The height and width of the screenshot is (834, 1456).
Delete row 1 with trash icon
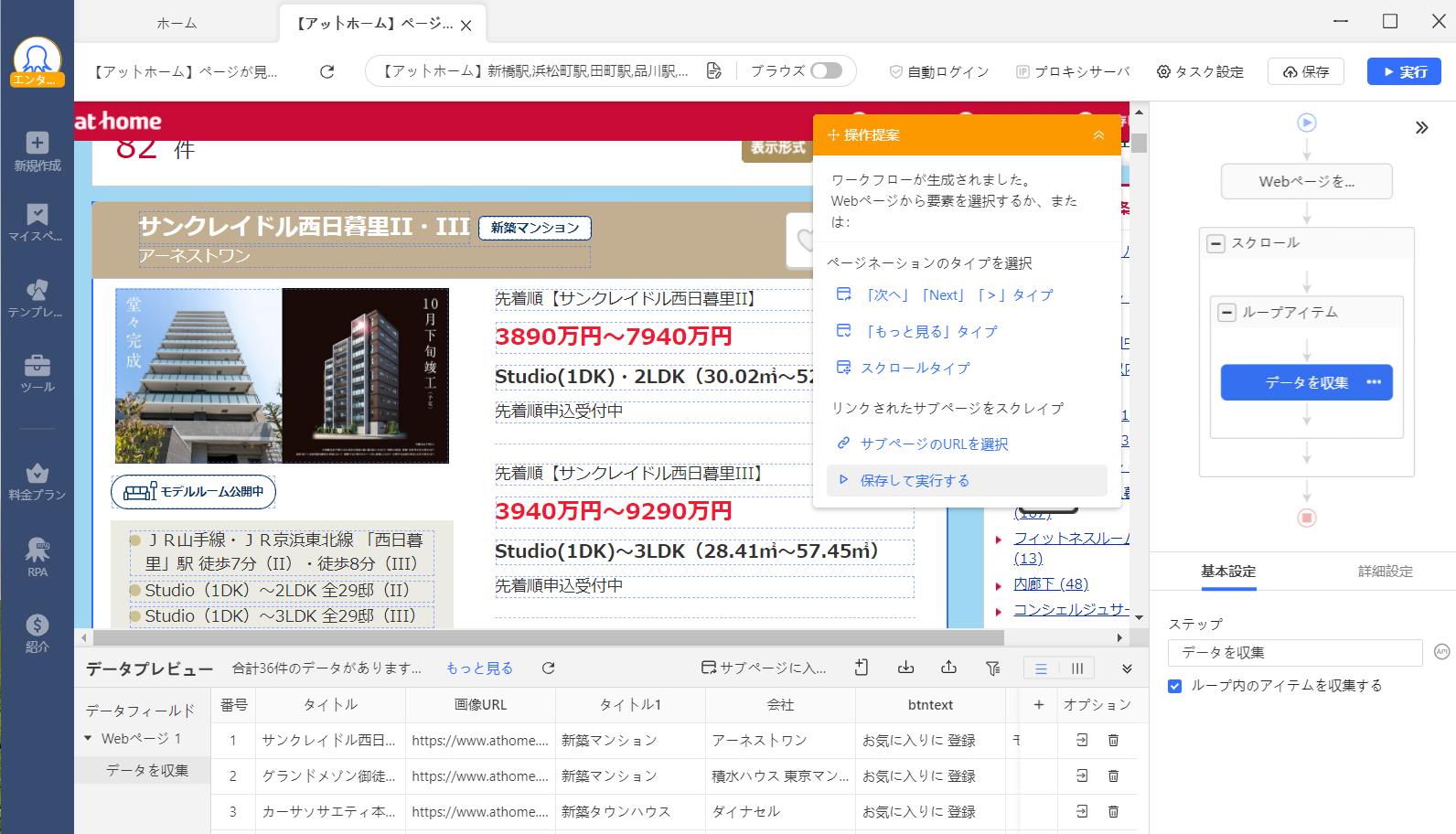click(1113, 741)
